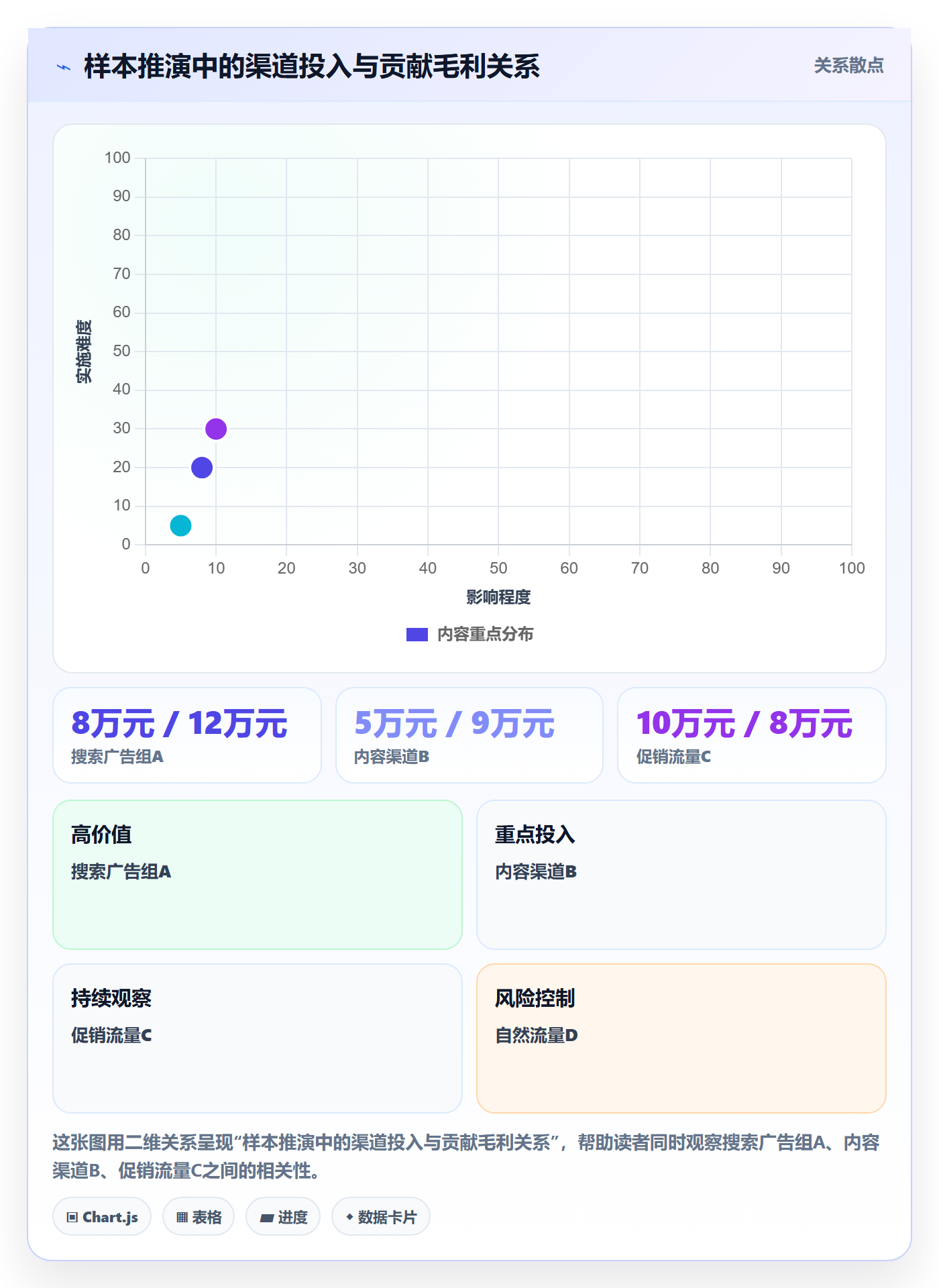The height and width of the screenshot is (1288, 939).
Task: Click the lightning bolt icon beside the title
Action: coord(64,67)
